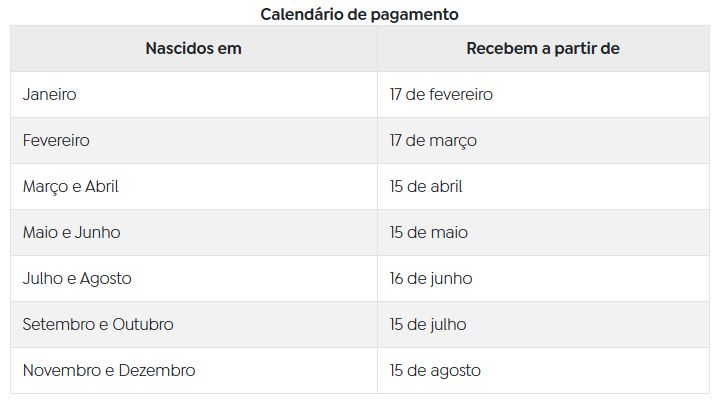This screenshot has height=406, width=722.
Task: Select the 'Março e Abril' cell
Action: click(71, 187)
